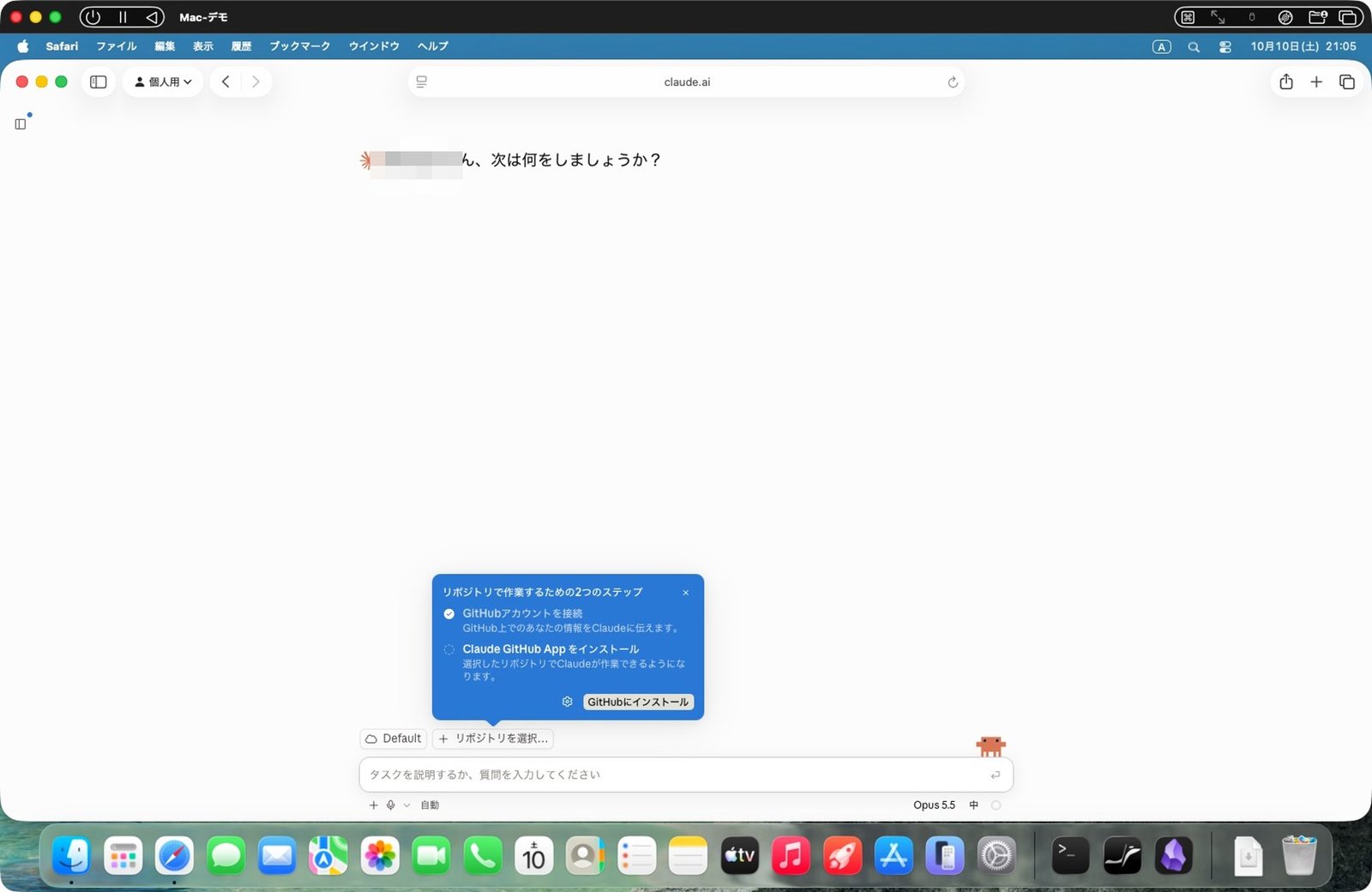Open App Store from the Dock

[x=894, y=856]
